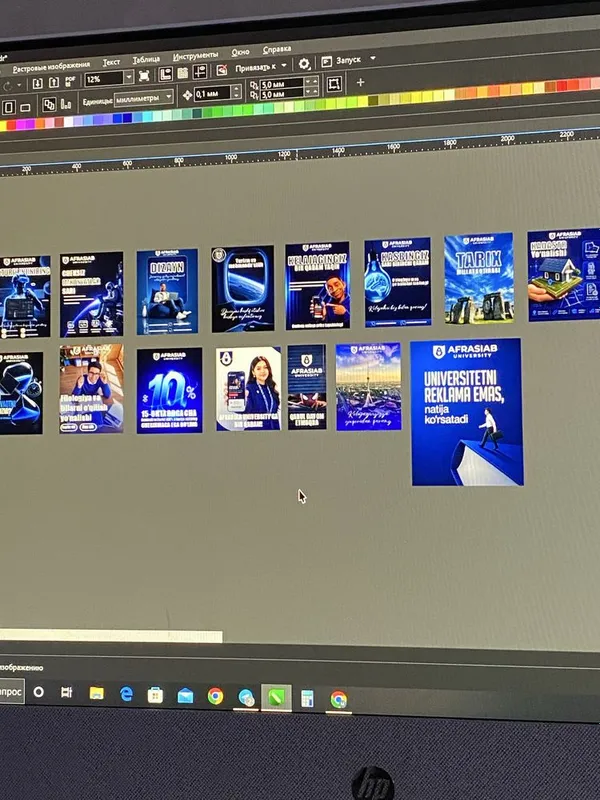
Task: Select the lightbulb brain poster
Action: (x=397, y=282)
